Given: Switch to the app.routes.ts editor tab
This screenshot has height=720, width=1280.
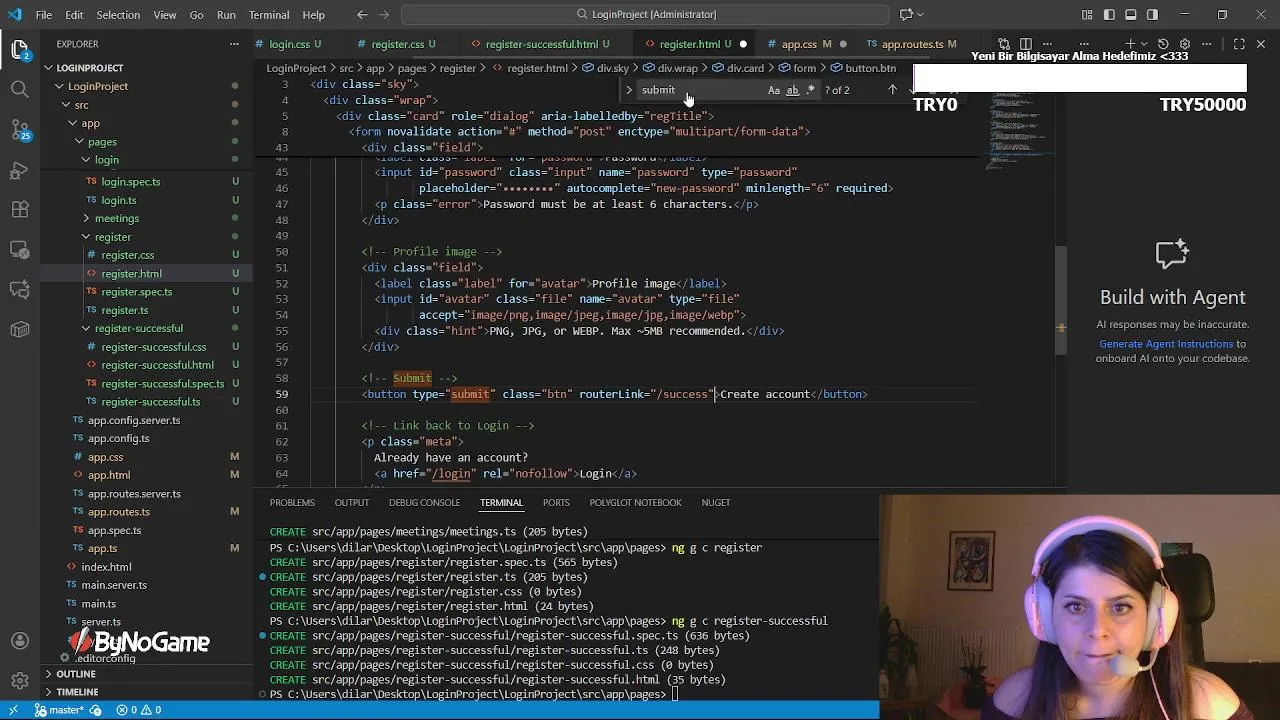Looking at the screenshot, I should tap(911, 44).
